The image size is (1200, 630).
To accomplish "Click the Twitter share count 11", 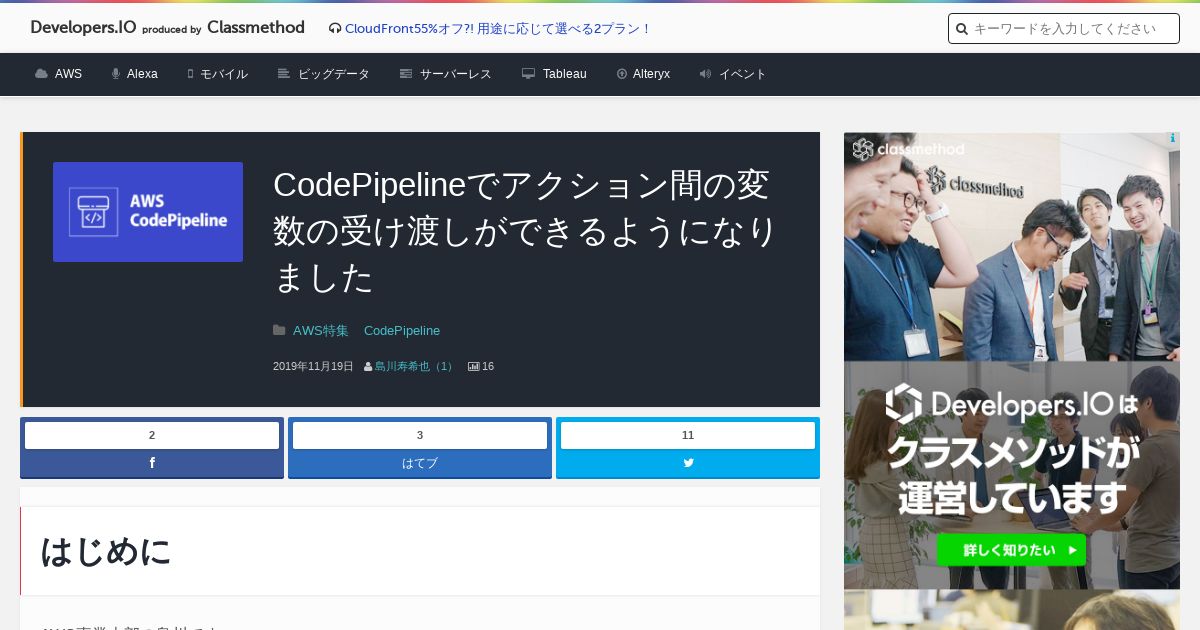I will coord(688,435).
